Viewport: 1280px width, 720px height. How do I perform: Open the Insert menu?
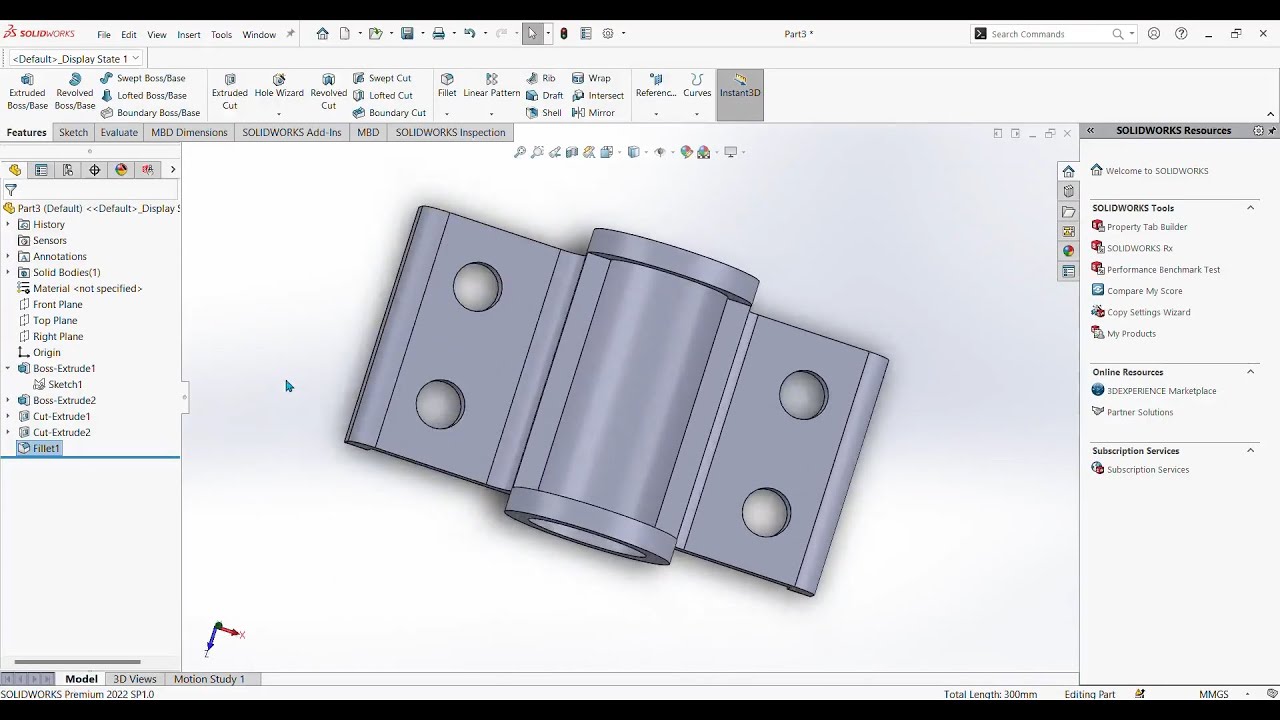coord(189,34)
